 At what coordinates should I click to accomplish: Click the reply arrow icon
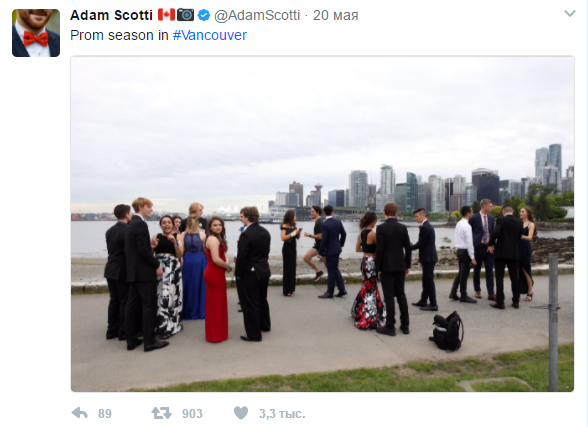point(80,413)
